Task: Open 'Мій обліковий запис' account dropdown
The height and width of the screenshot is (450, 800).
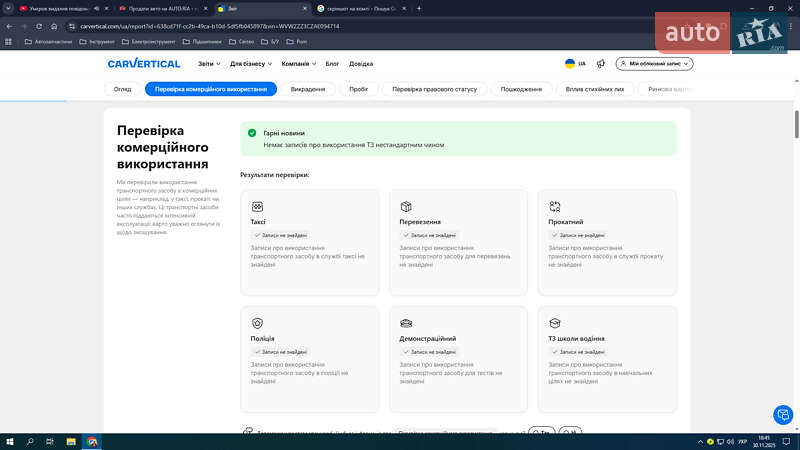Action: coord(654,64)
